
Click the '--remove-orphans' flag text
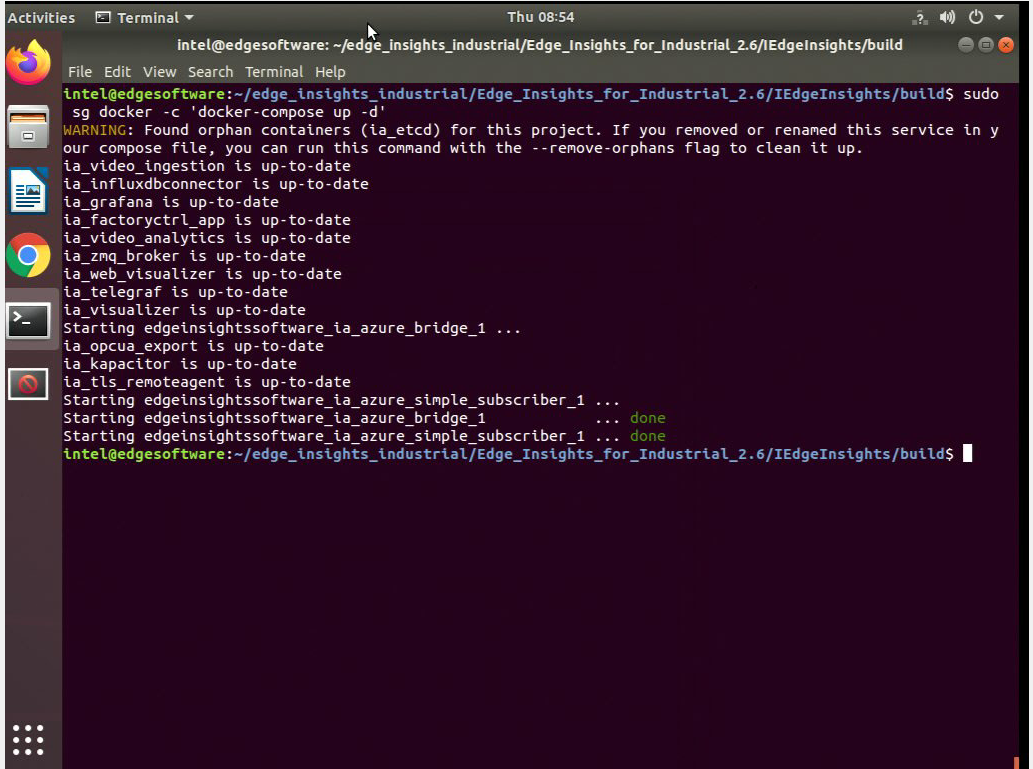pyautogui.click(x=603, y=148)
